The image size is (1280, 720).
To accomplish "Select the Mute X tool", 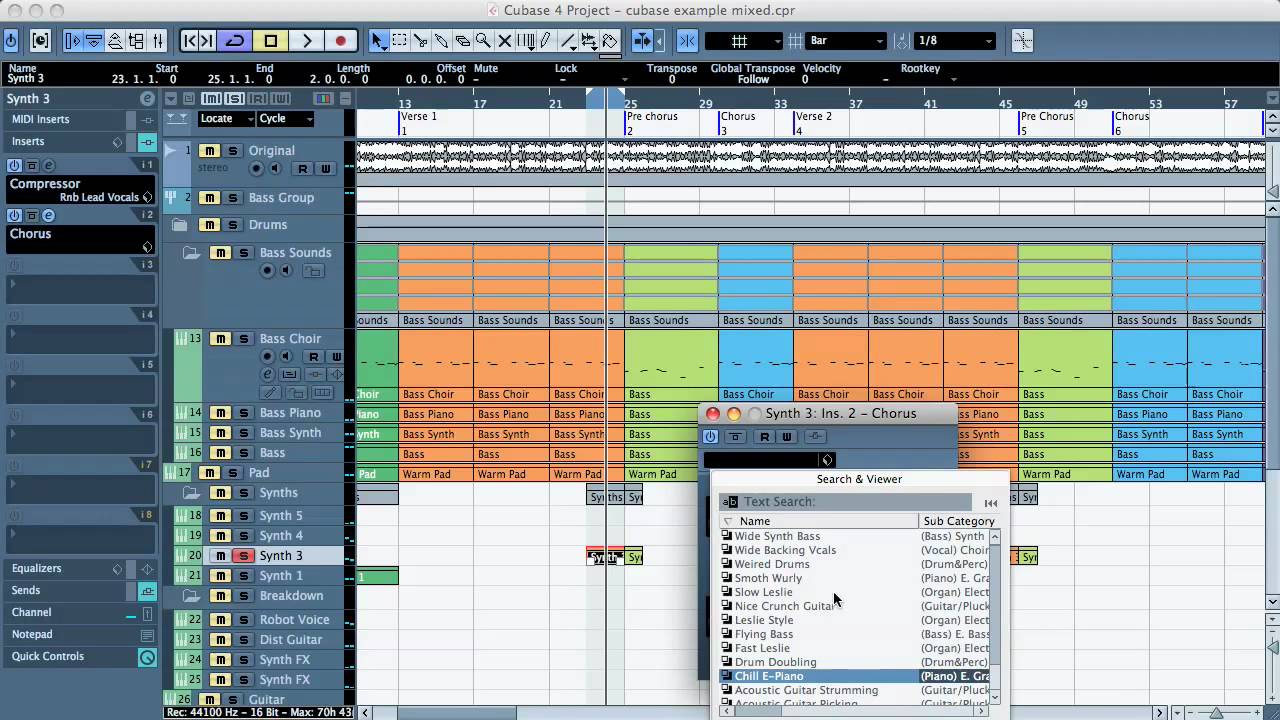I will [x=504, y=41].
